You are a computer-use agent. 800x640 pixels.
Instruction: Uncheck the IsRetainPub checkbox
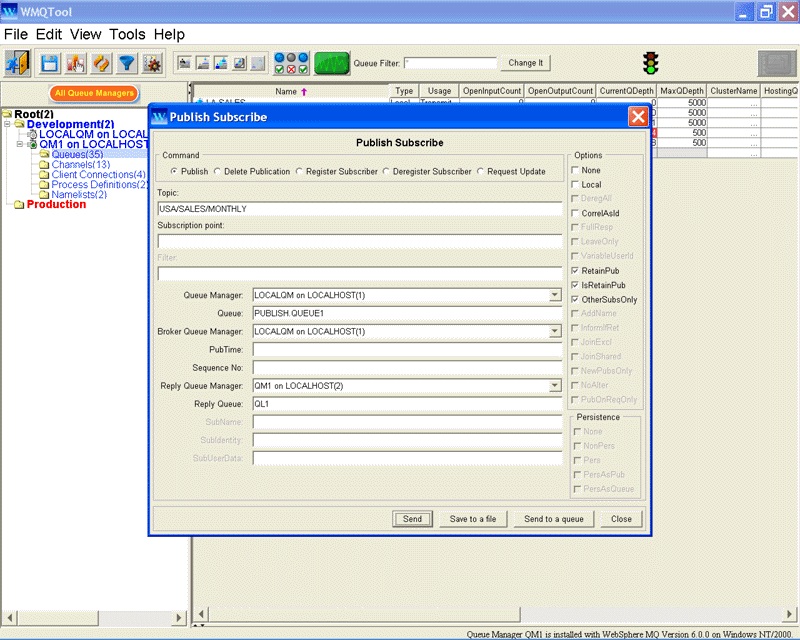tap(575, 285)
